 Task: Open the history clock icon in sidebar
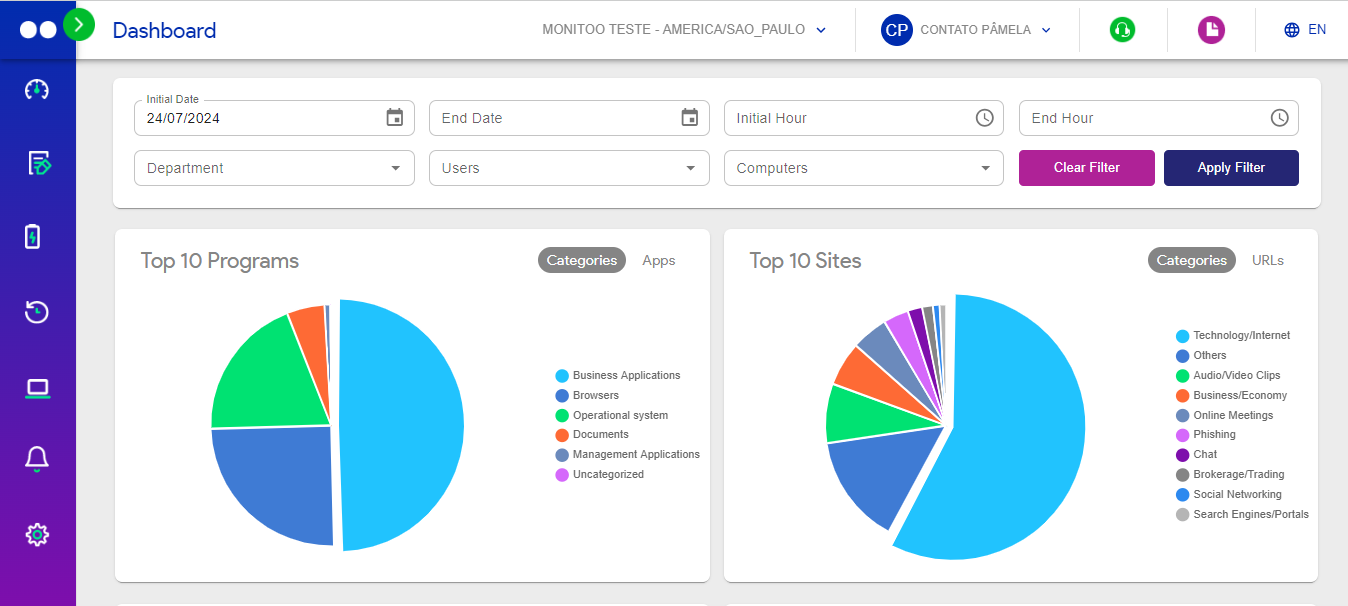[x=37, y=312]
